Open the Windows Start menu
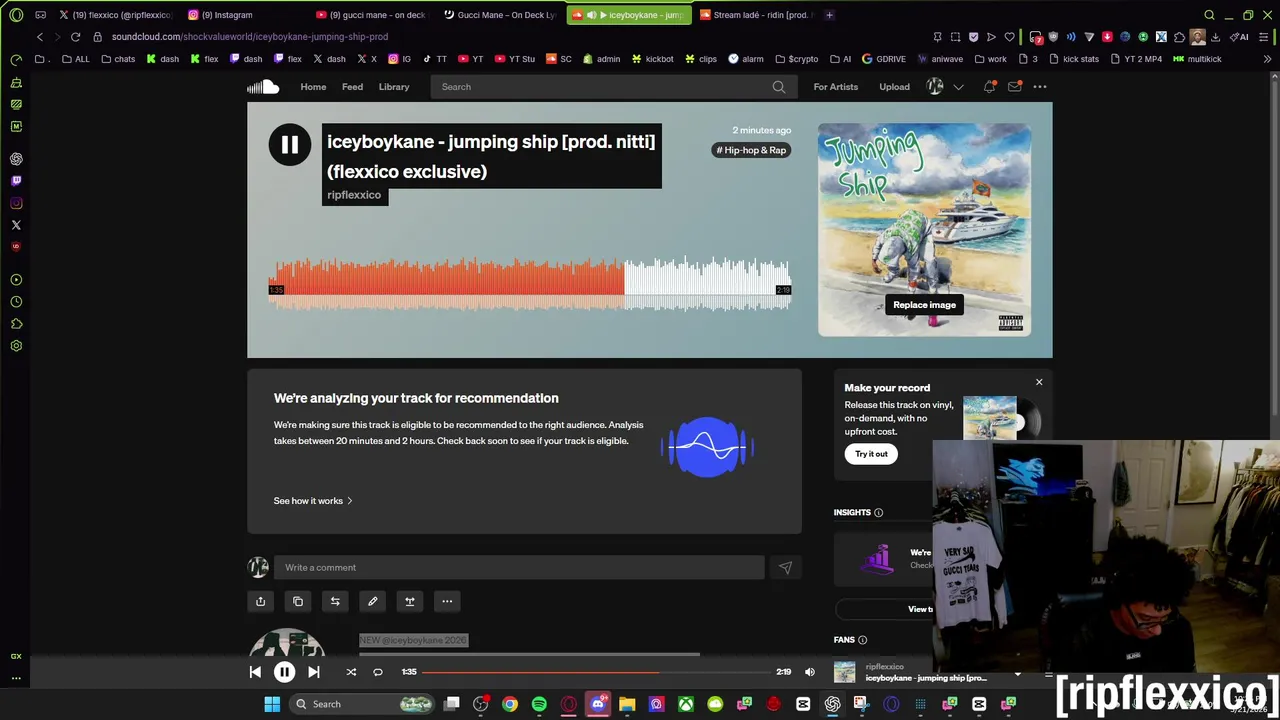The height and width of the screenshot is (720, 1280). [x=272, y=704]
